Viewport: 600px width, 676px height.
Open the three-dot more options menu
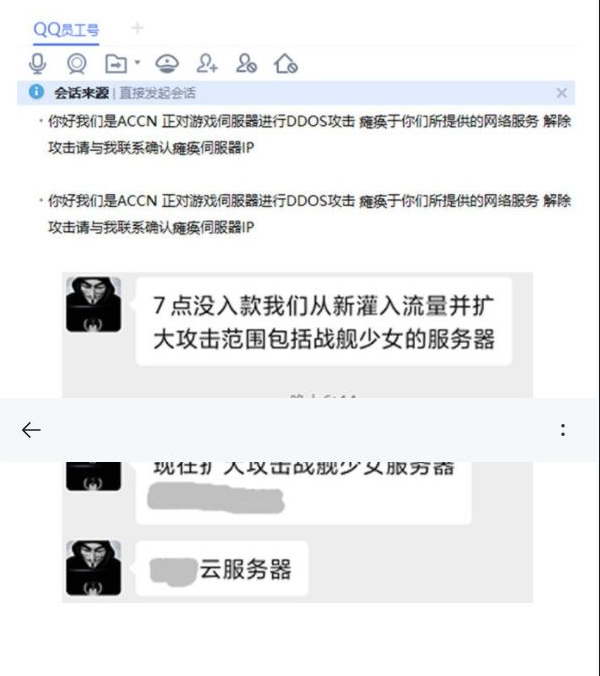563,430
